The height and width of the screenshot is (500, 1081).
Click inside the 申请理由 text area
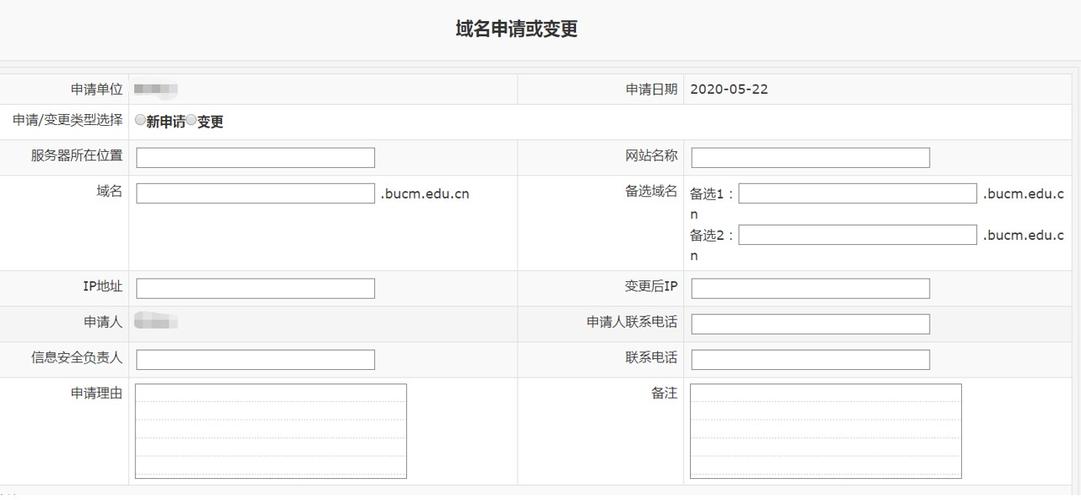point(271,431)
